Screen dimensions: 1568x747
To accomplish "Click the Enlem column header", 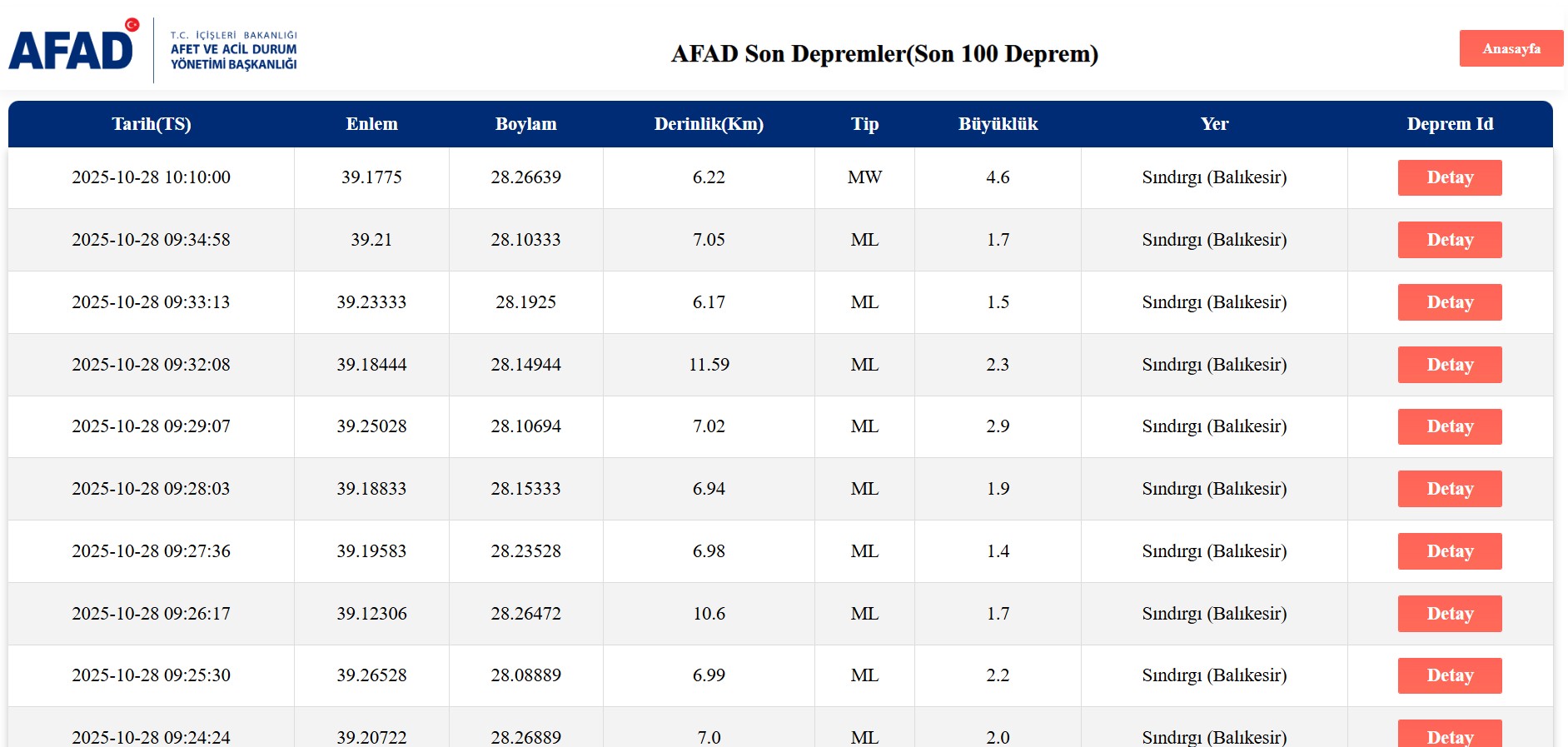I will point(371,124).
